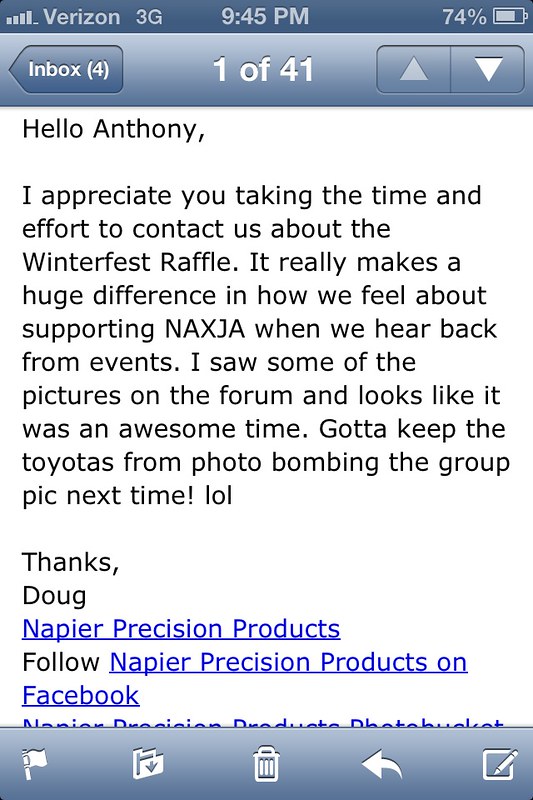
Task: Tap the Hello Anthony greeting line
Action: point(113,129)
